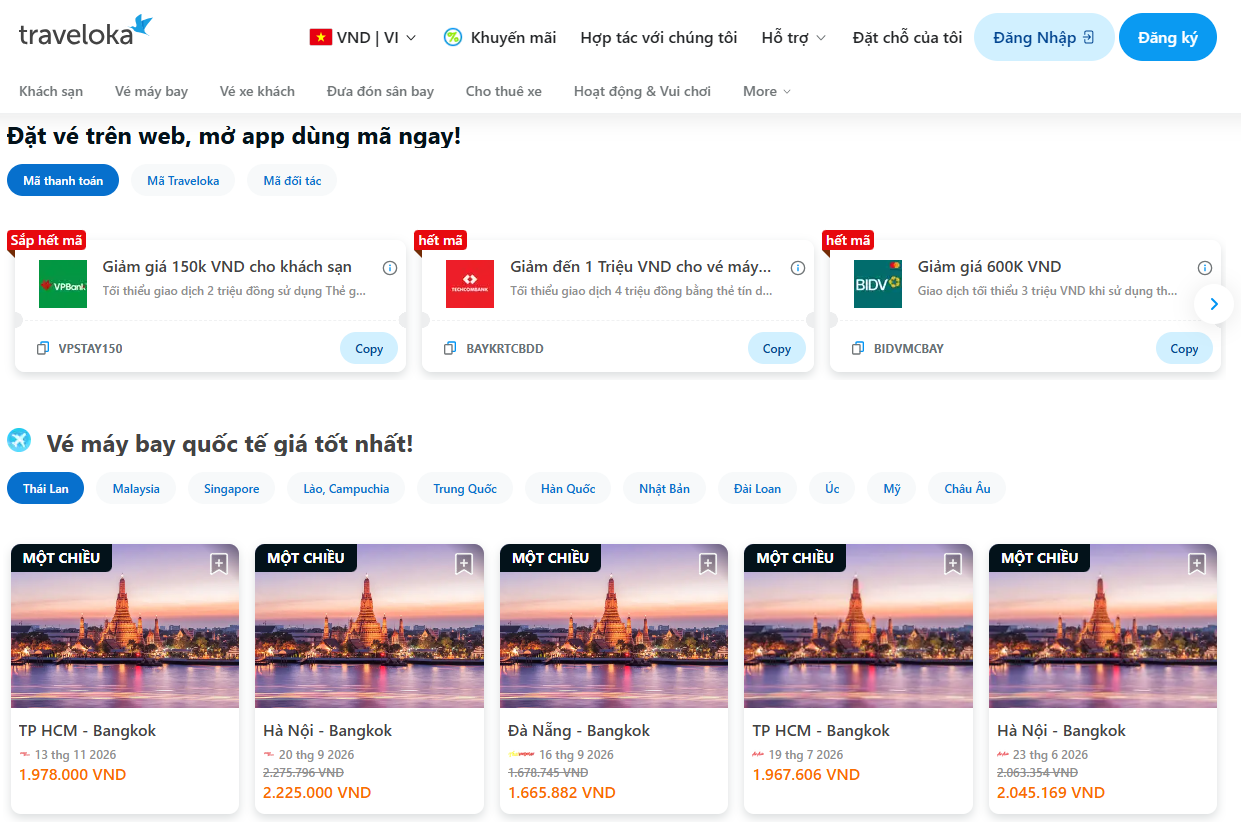1241x825 pixels.
Task: Switch to the Mã đối tác tab
Action: click(x=292, y=180)
